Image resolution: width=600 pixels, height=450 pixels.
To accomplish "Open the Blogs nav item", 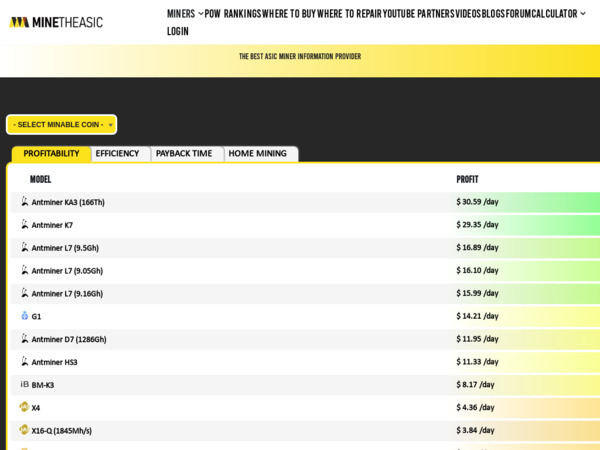I will (x=493, y=14).
